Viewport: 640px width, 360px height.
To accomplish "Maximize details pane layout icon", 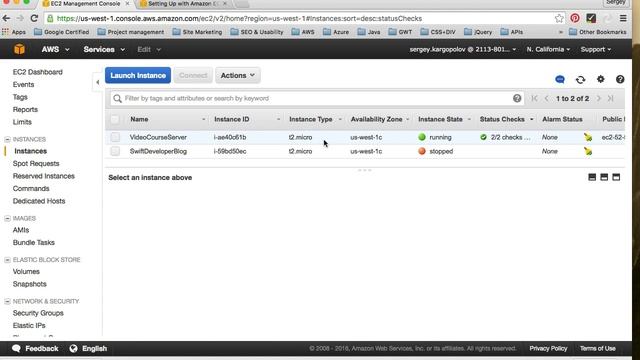I will click(616, 177).
